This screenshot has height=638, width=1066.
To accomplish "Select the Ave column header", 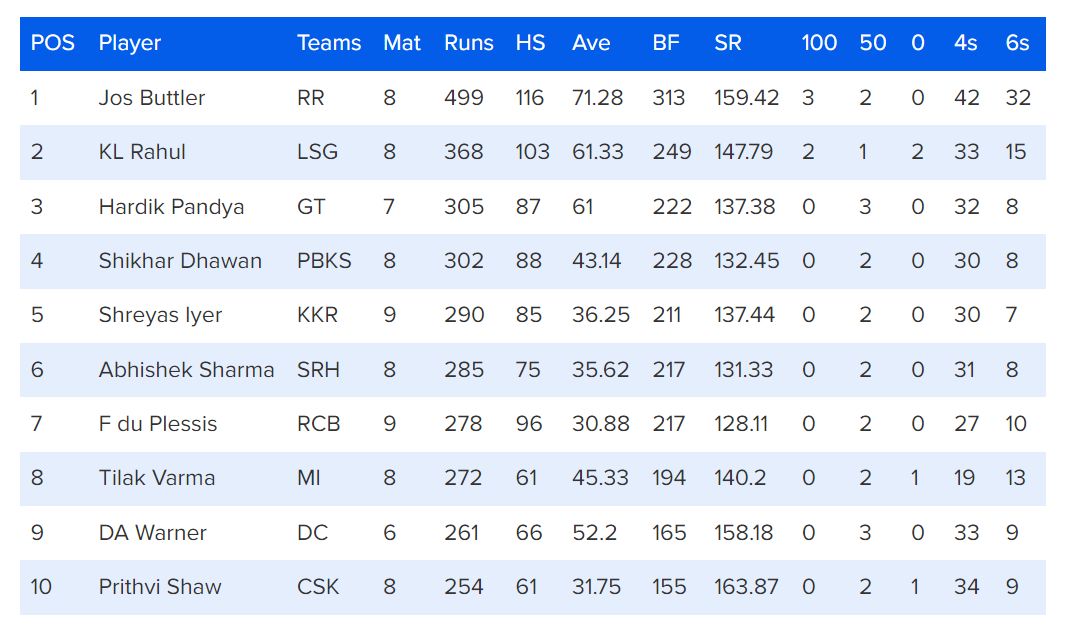I will tap(591, 43).
